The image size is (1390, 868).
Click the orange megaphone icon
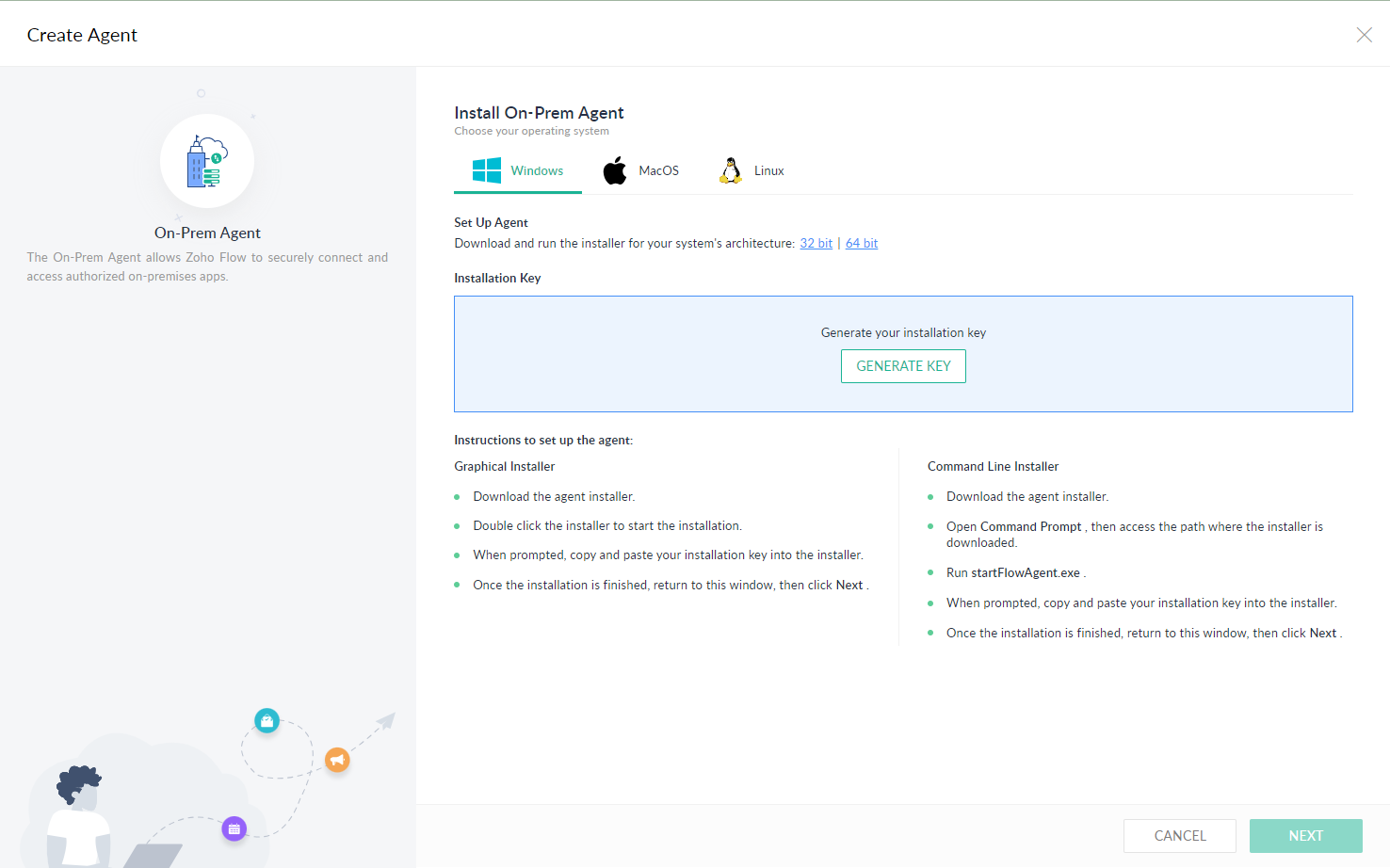tap(337, 760)
